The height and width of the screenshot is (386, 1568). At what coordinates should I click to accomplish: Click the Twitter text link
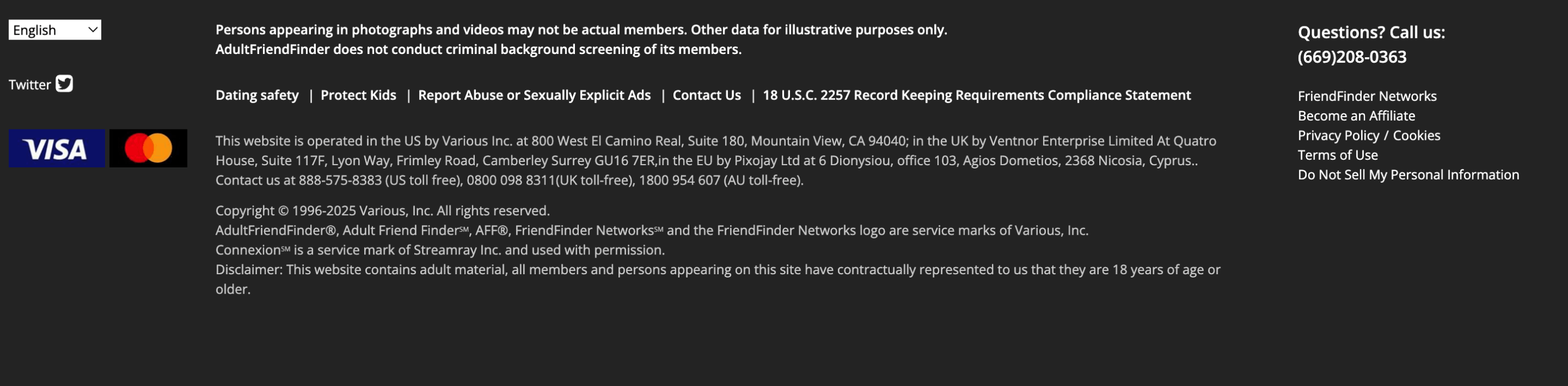point(29,85)
